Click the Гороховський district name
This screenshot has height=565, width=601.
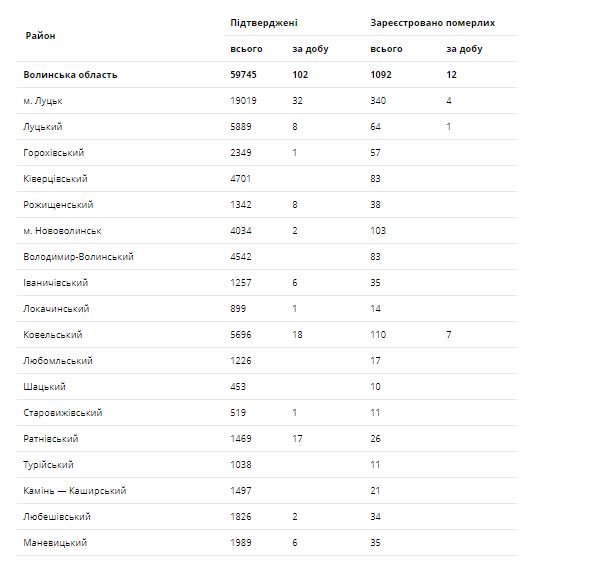point(55,153)
